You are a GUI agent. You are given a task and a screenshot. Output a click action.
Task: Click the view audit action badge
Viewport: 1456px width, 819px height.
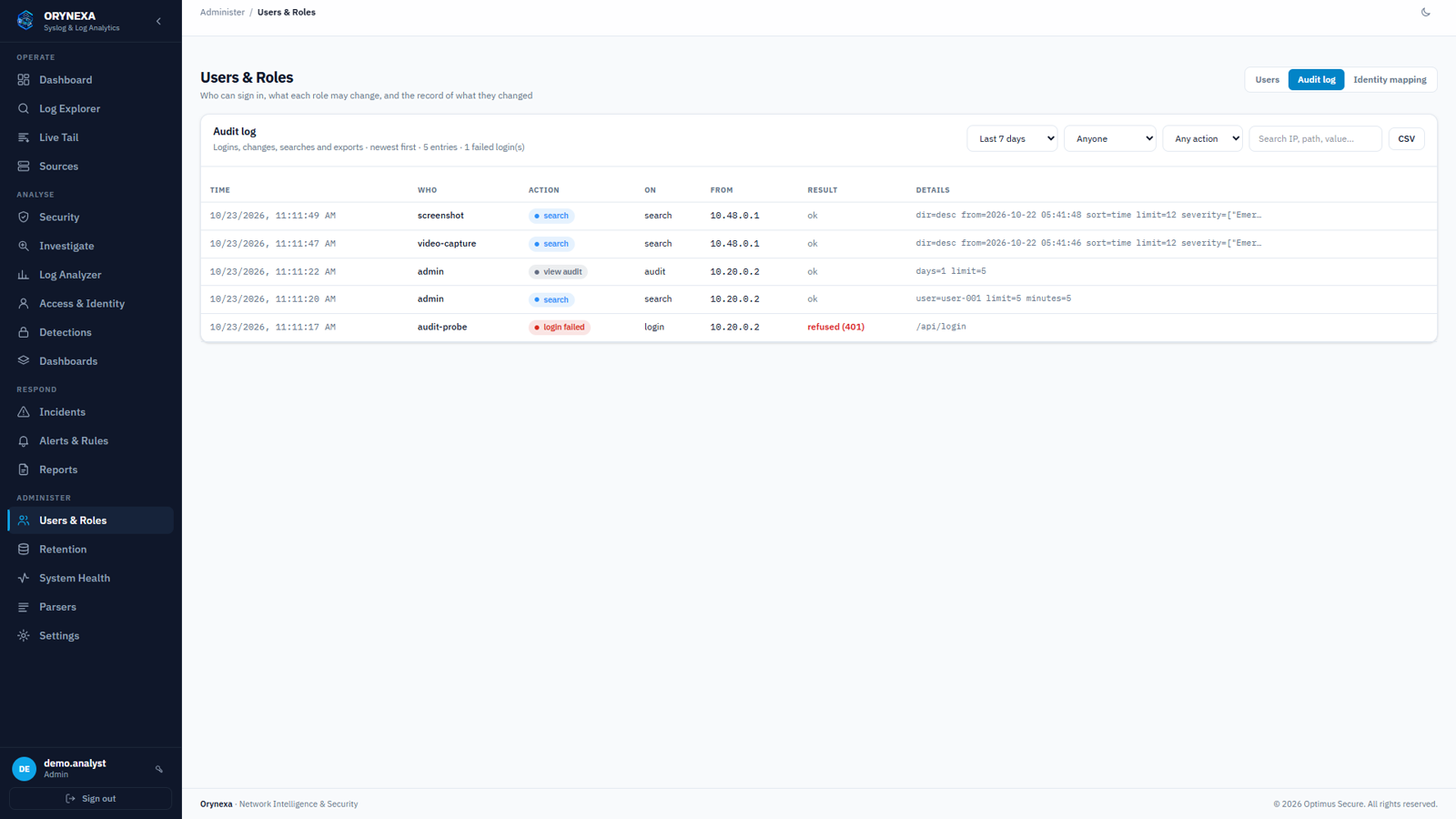(558, 272)
